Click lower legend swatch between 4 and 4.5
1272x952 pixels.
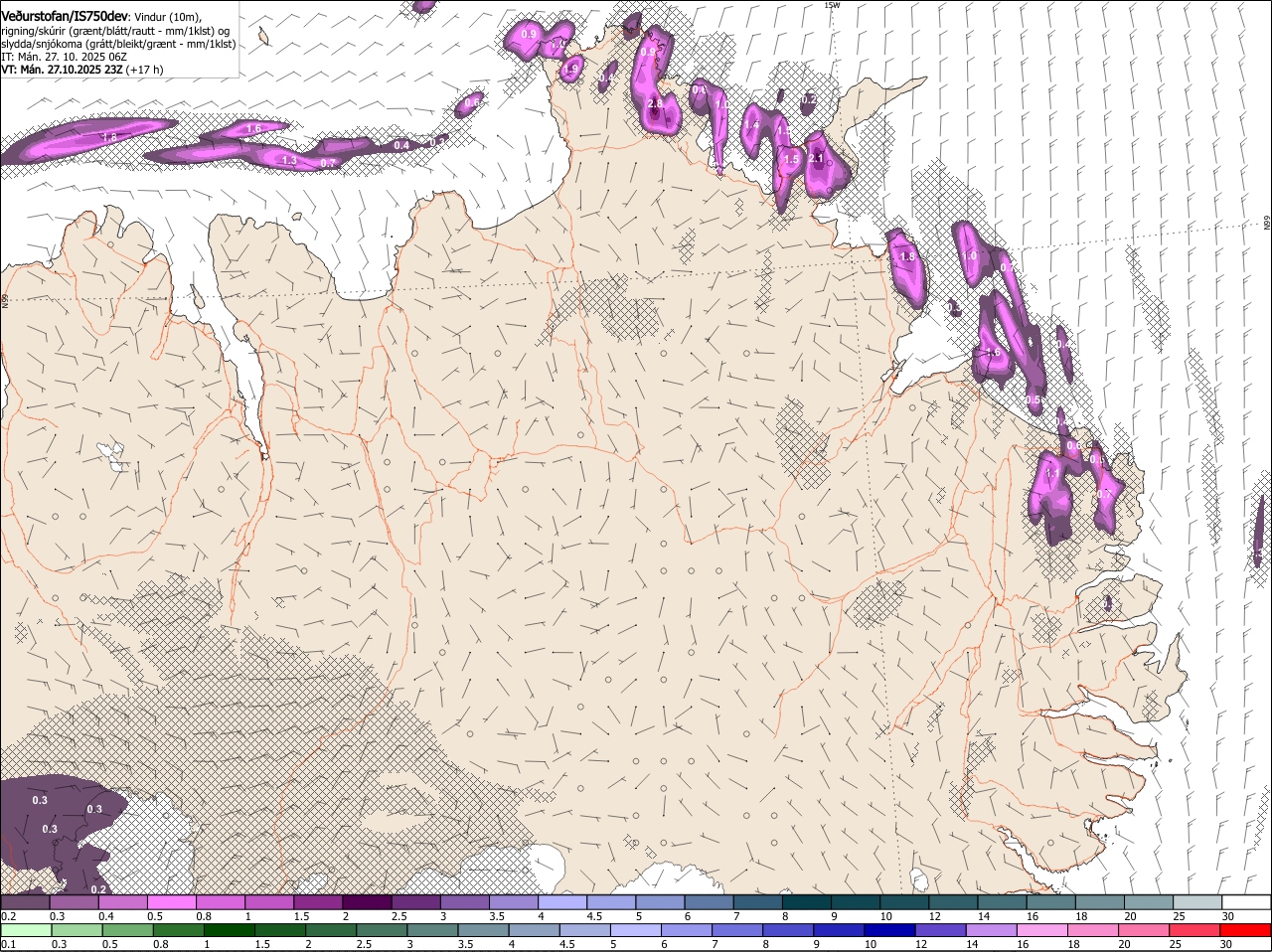(x=534, y=930)
